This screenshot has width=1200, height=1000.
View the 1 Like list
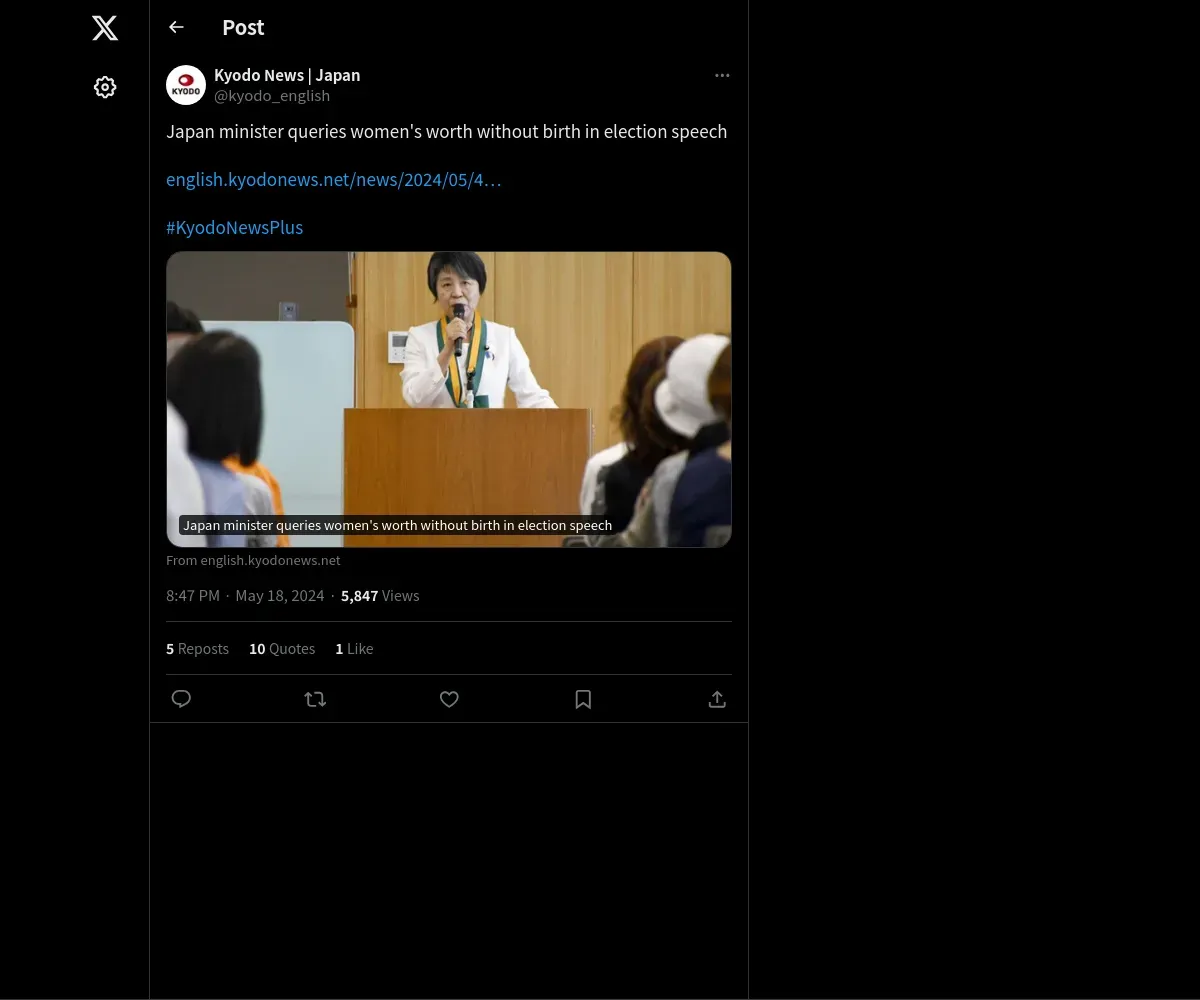point(354,649)
